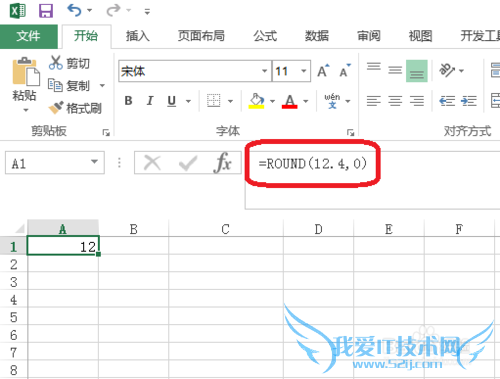Click the Select All corner triangle
Screen dimensions: 500x379
pos(19,229)
